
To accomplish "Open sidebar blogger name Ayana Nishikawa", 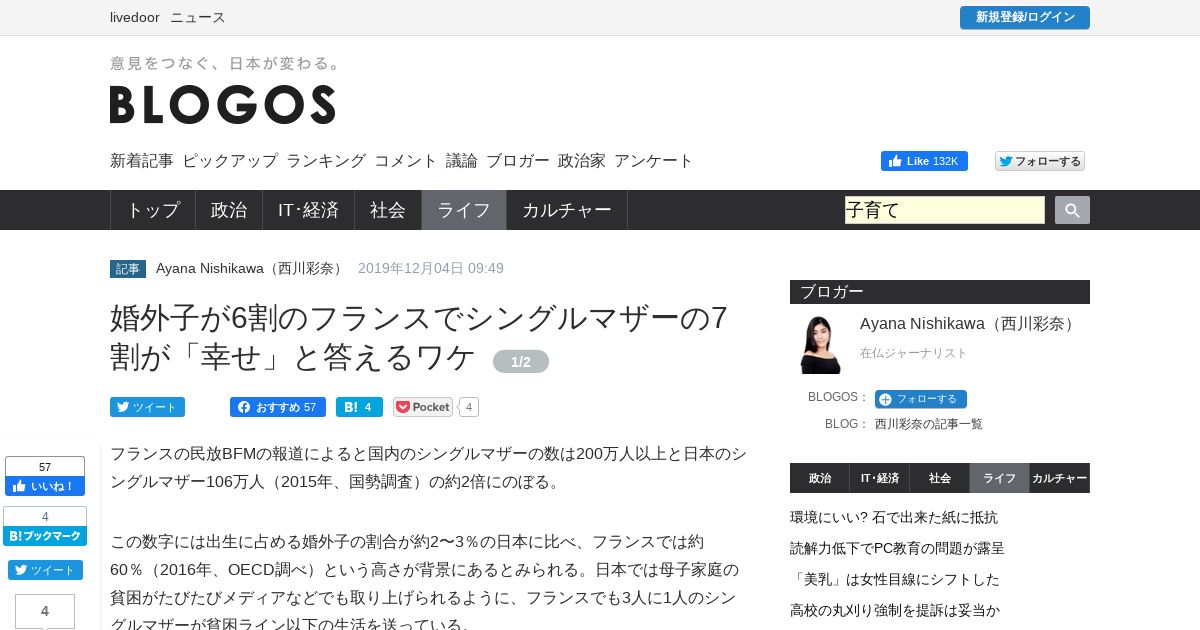I will point(970,323).
